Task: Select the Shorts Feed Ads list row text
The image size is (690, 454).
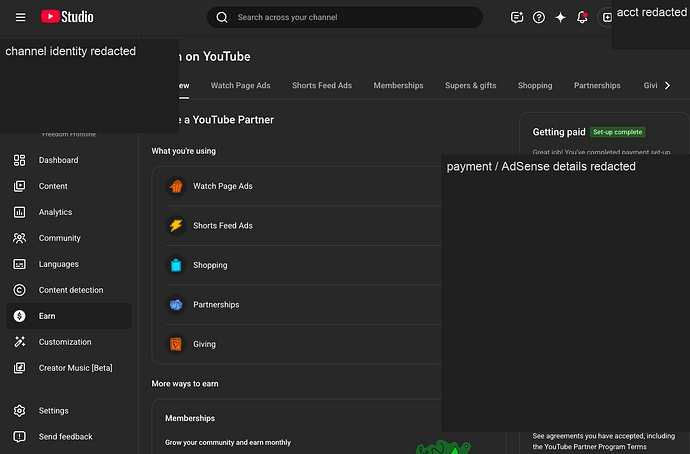Action: [x=223, y=226]
